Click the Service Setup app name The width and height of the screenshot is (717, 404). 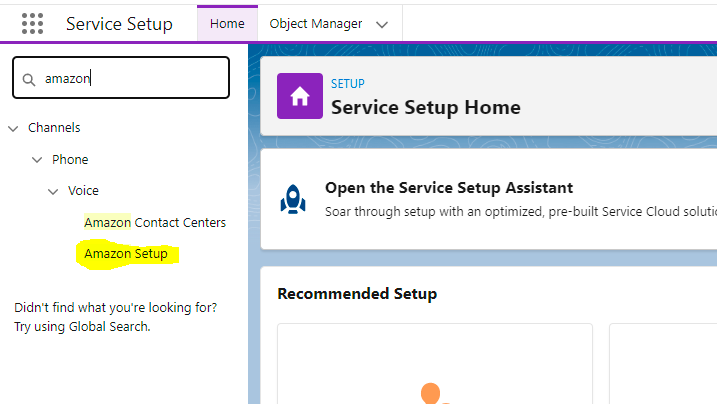click(119, 24)
